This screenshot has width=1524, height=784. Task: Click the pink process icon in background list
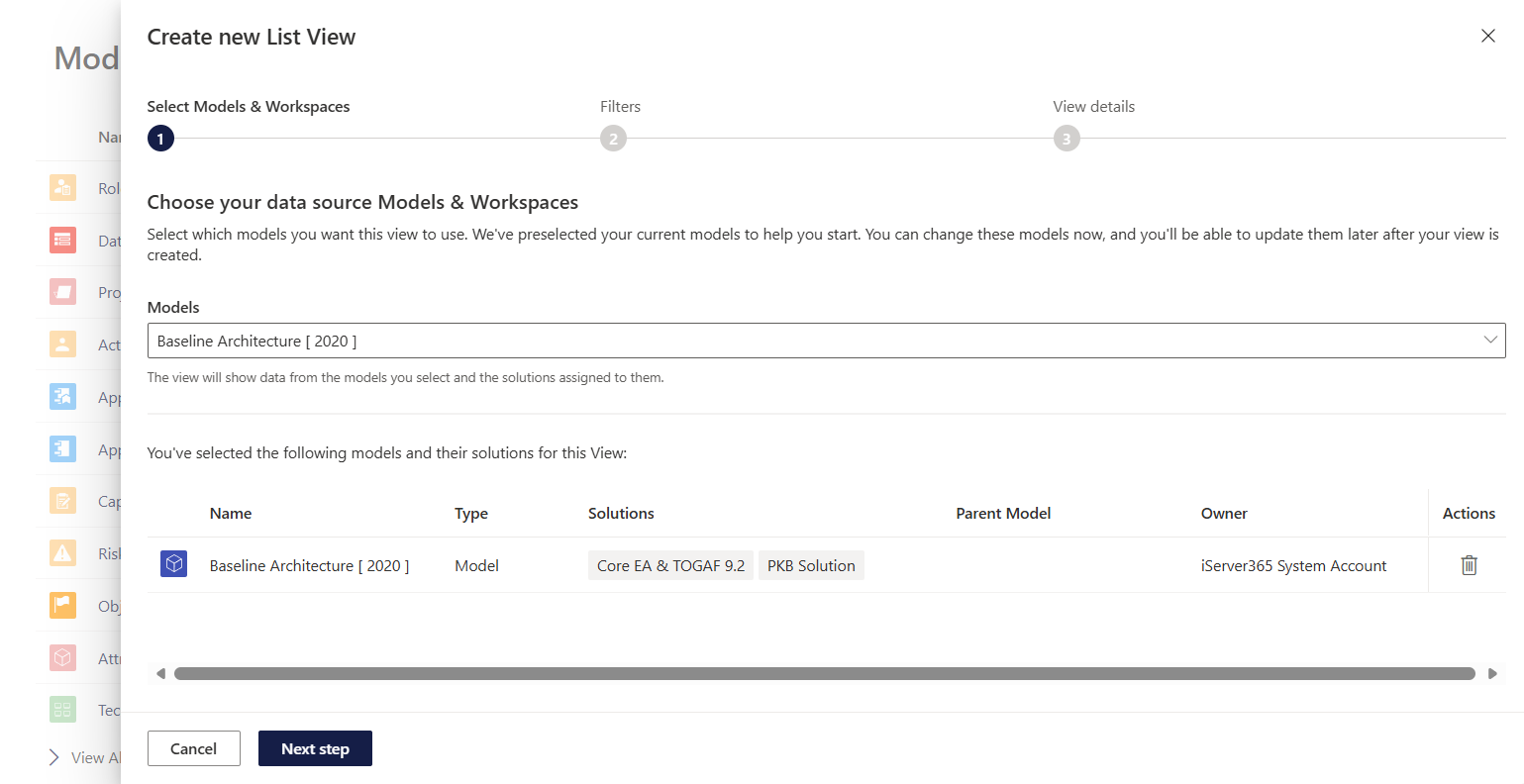[62, 292]
